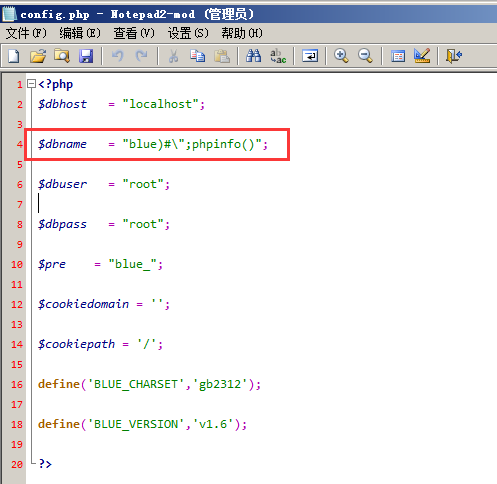The height and width of the screenshot is (484, 497).
Task: Open a file with the folder icon
Action: click(38, 56)
